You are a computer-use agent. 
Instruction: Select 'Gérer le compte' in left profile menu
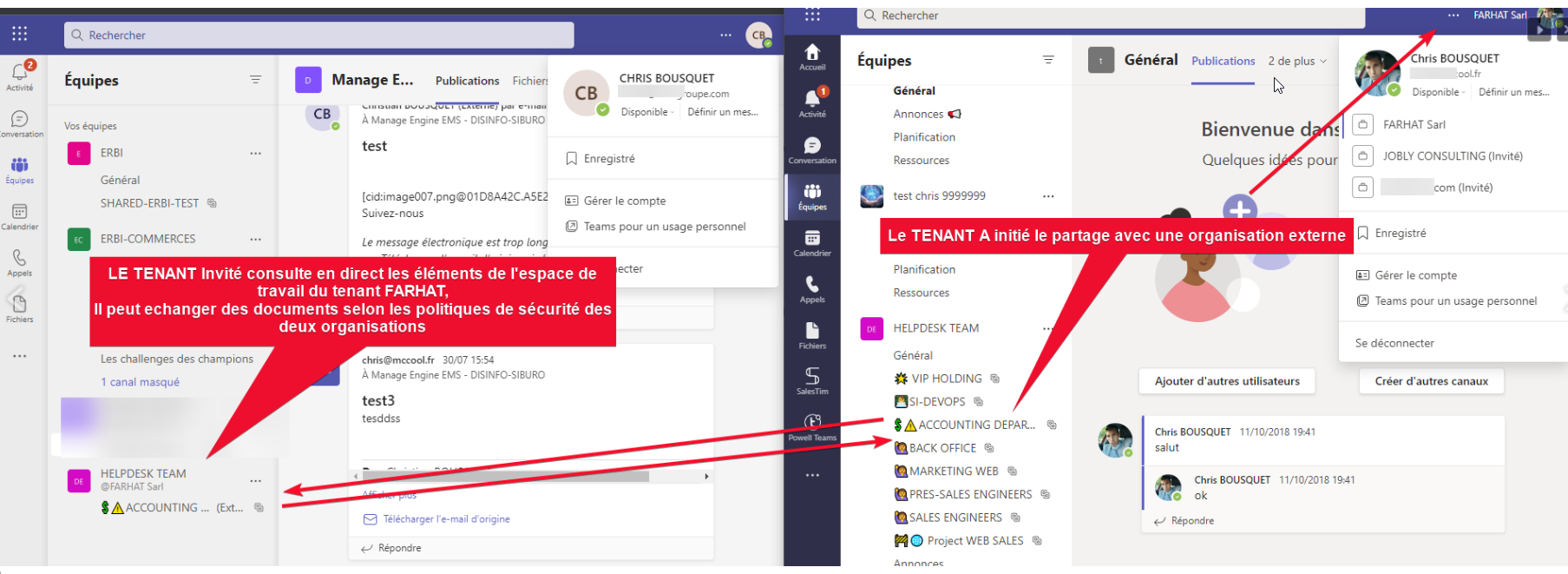point(624,201)
